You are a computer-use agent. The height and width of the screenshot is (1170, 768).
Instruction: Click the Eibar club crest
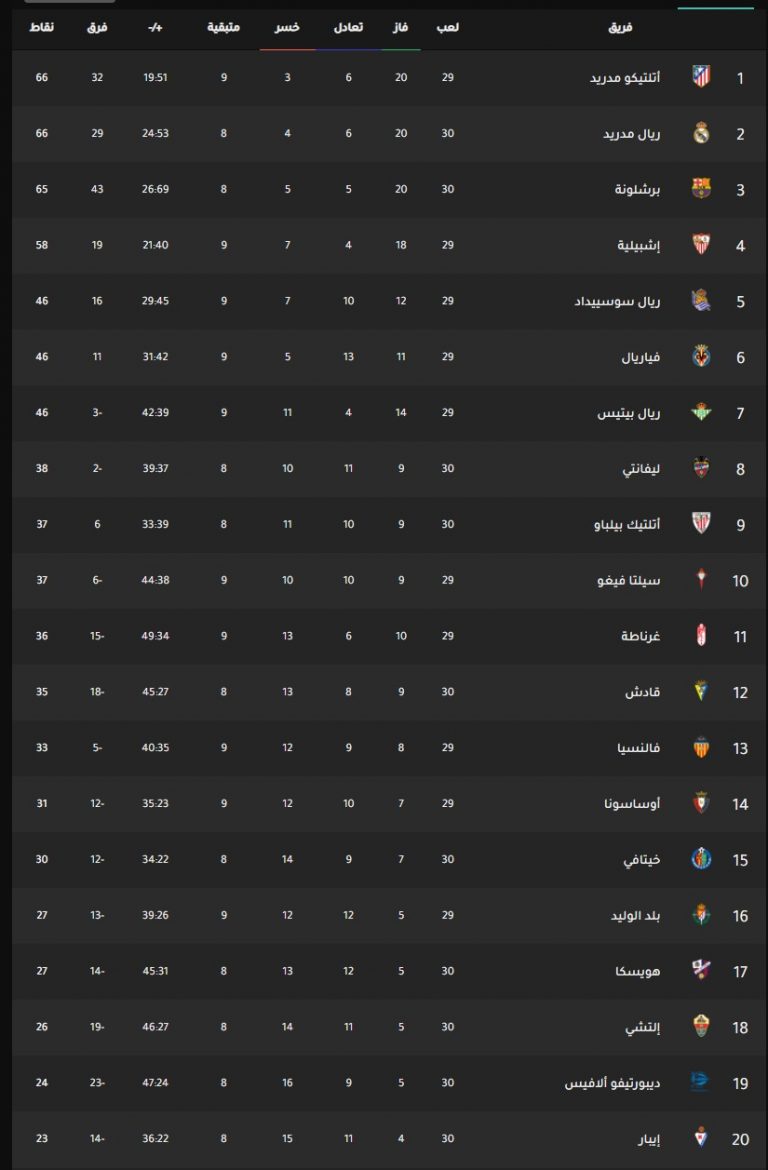tap(701, 1137)
